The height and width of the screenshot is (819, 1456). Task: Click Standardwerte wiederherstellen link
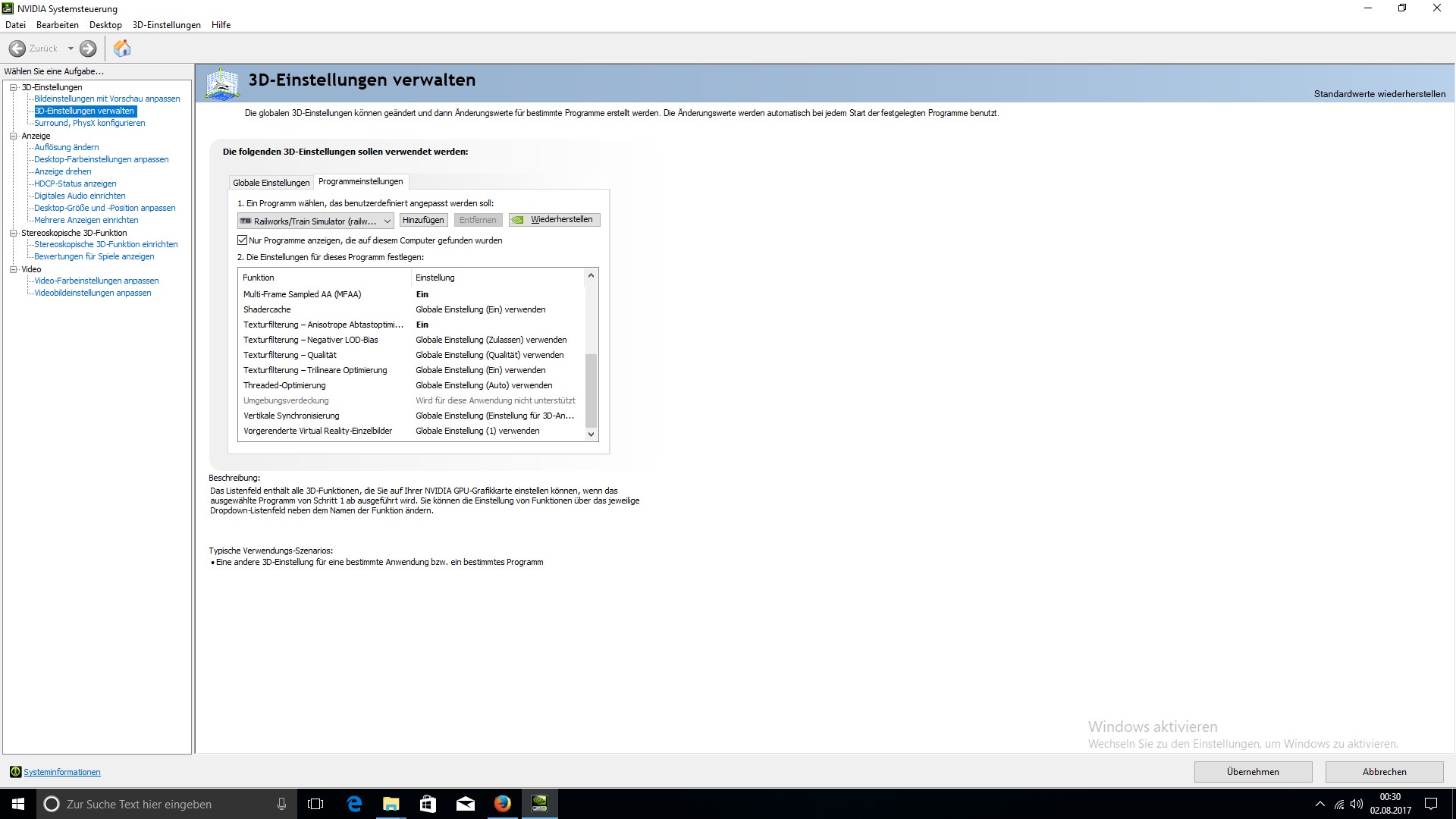coord(1379,94)
